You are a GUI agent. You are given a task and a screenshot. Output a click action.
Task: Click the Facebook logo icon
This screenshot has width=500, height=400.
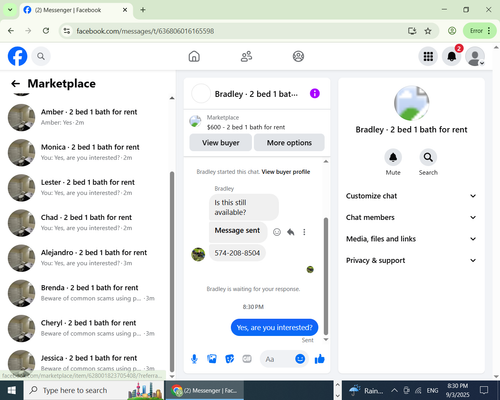pos(17,56)
